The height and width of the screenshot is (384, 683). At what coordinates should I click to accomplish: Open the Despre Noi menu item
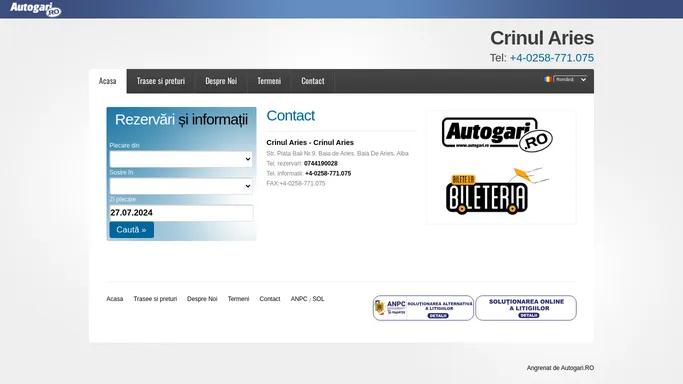(x=221, y=81)
